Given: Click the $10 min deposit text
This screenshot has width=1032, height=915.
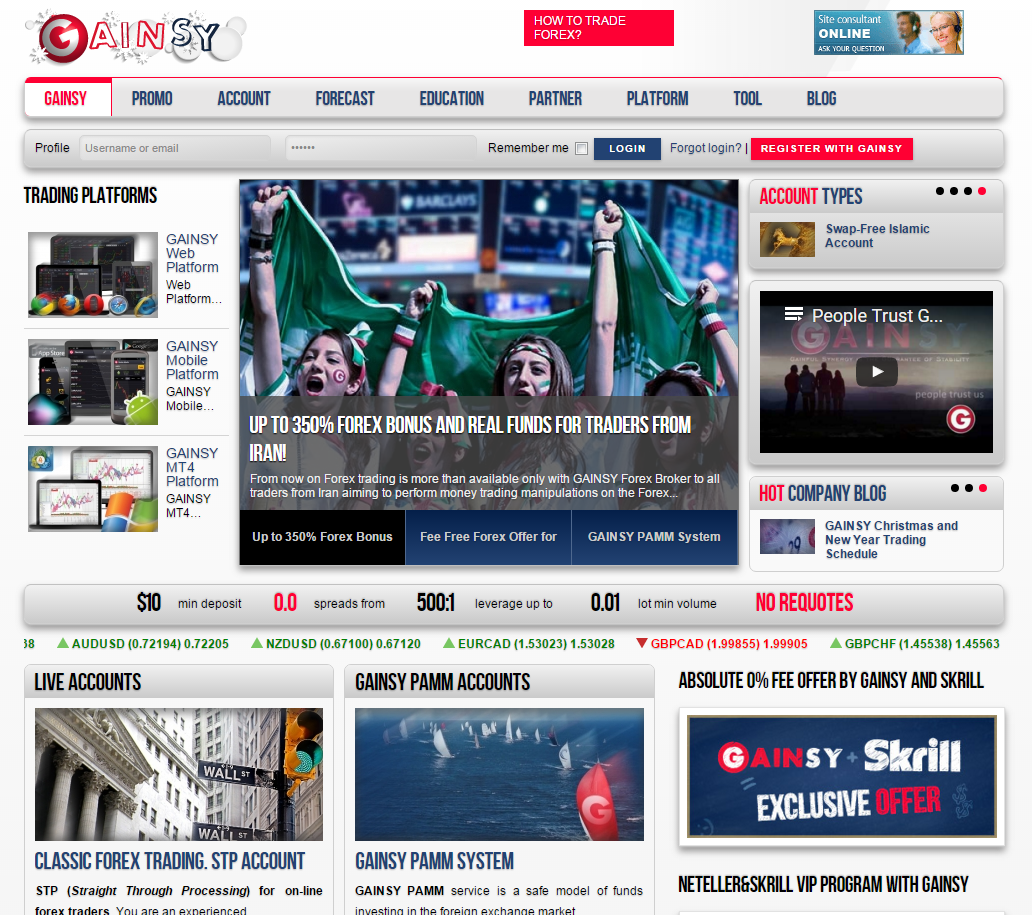Looking at the screenshot, I should click(x=189, y=603).
